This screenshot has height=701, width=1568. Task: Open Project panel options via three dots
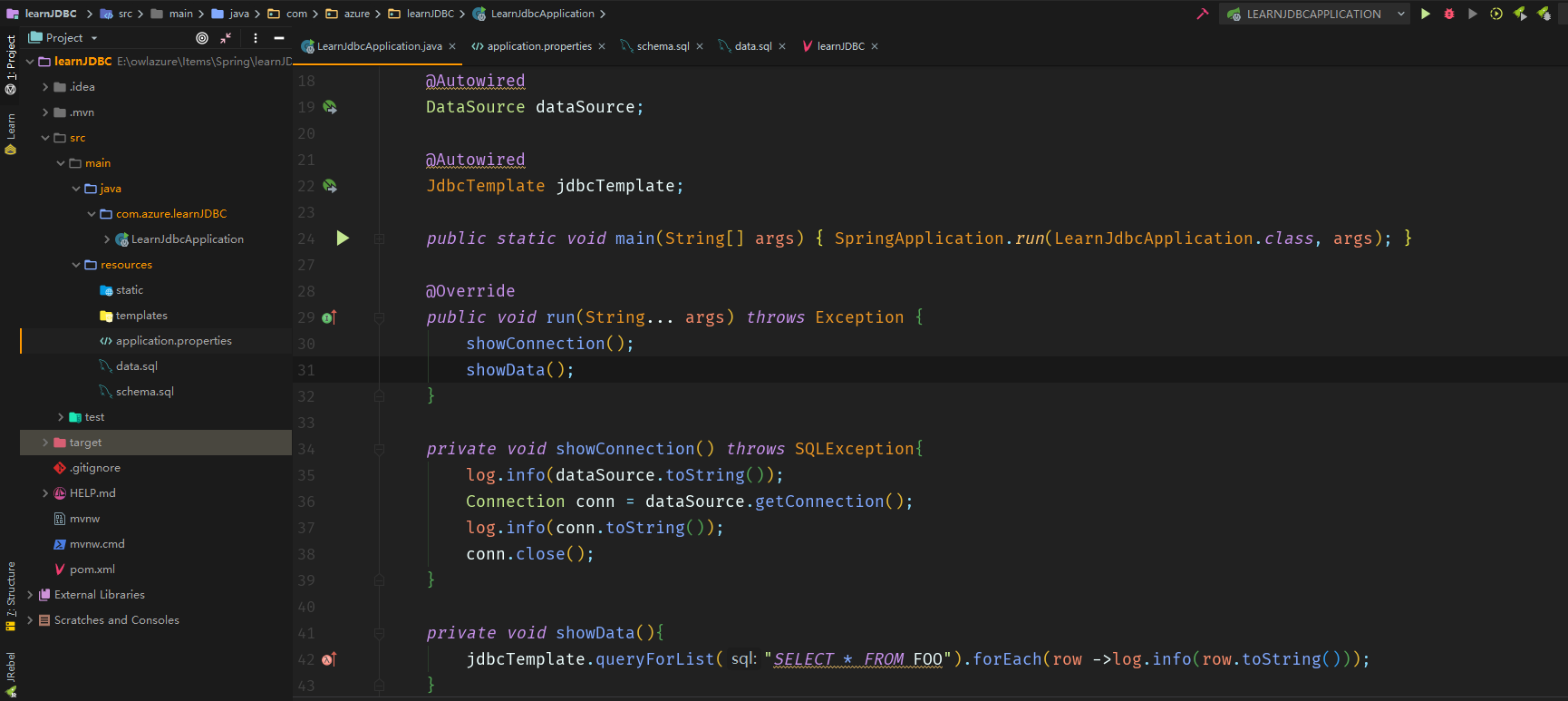pos(256,38)
